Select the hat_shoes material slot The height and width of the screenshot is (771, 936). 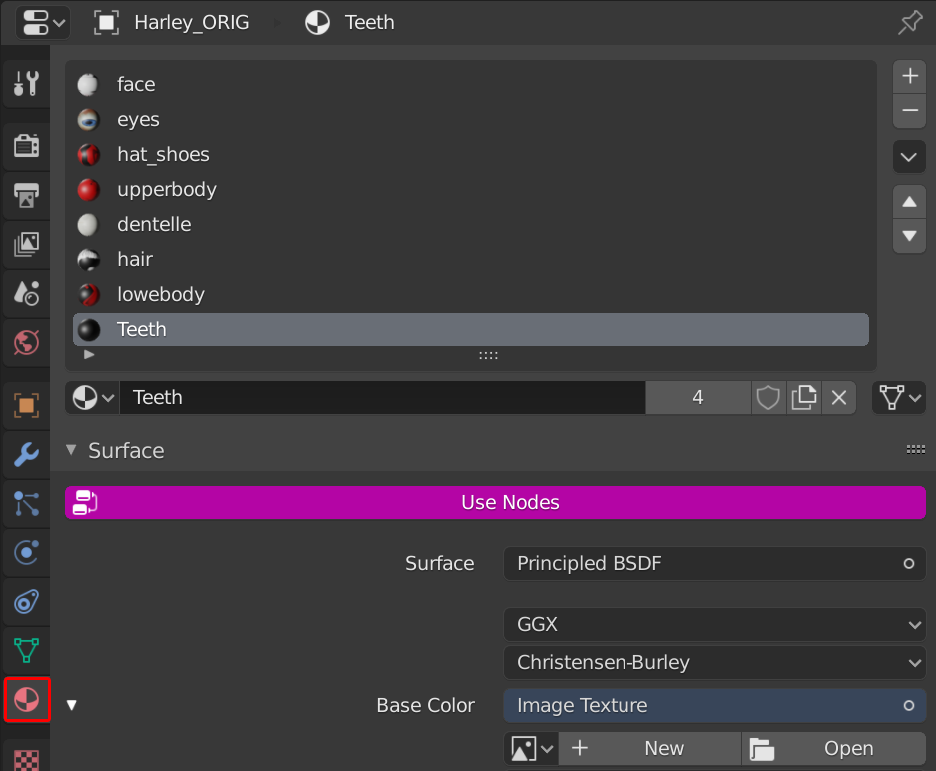[x=470, y=155]
